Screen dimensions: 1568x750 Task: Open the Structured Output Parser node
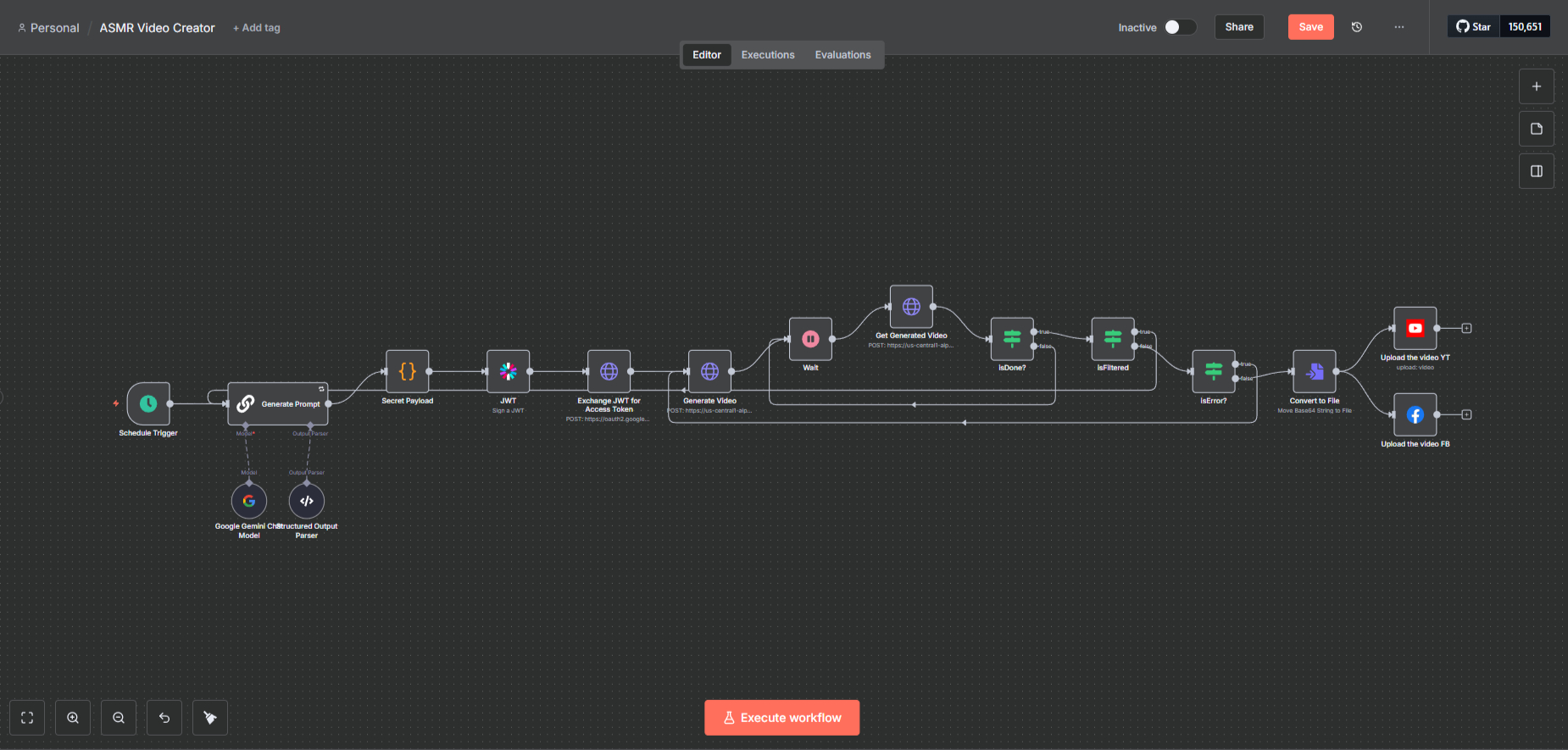[x=307, y=501]
